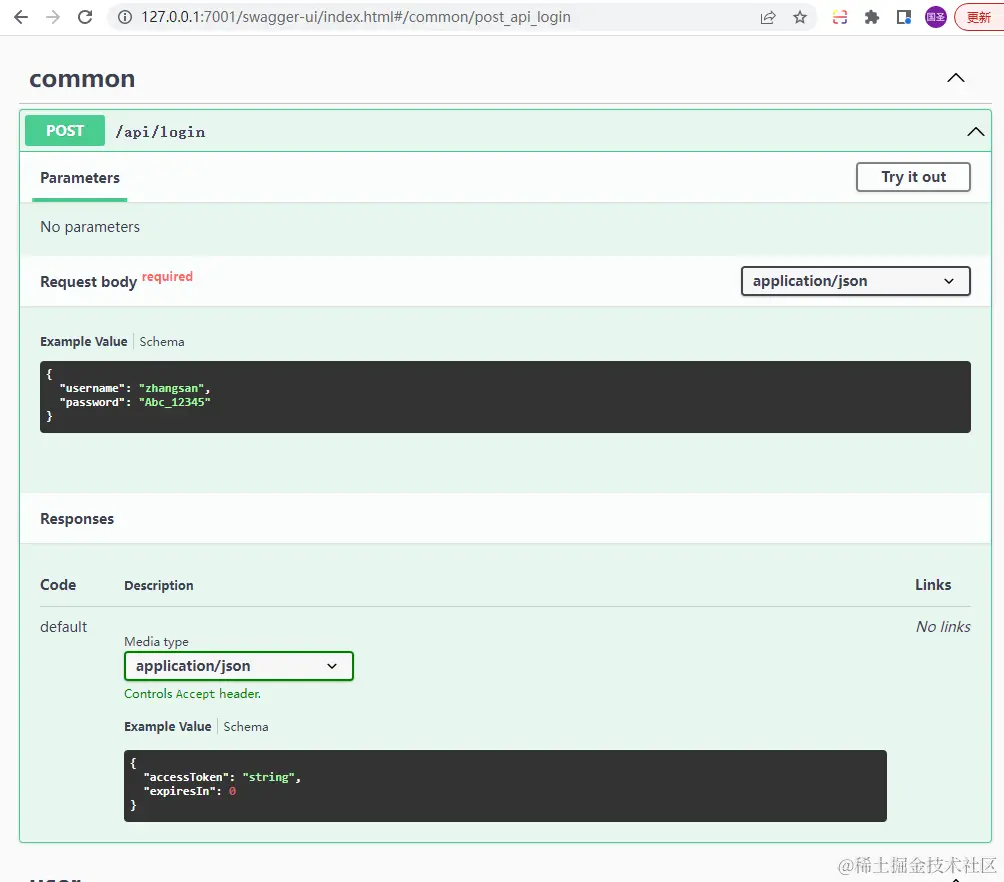Screen dimensions: 1004x882
Task: Select the Parameters tab
Action: [80, 178]
